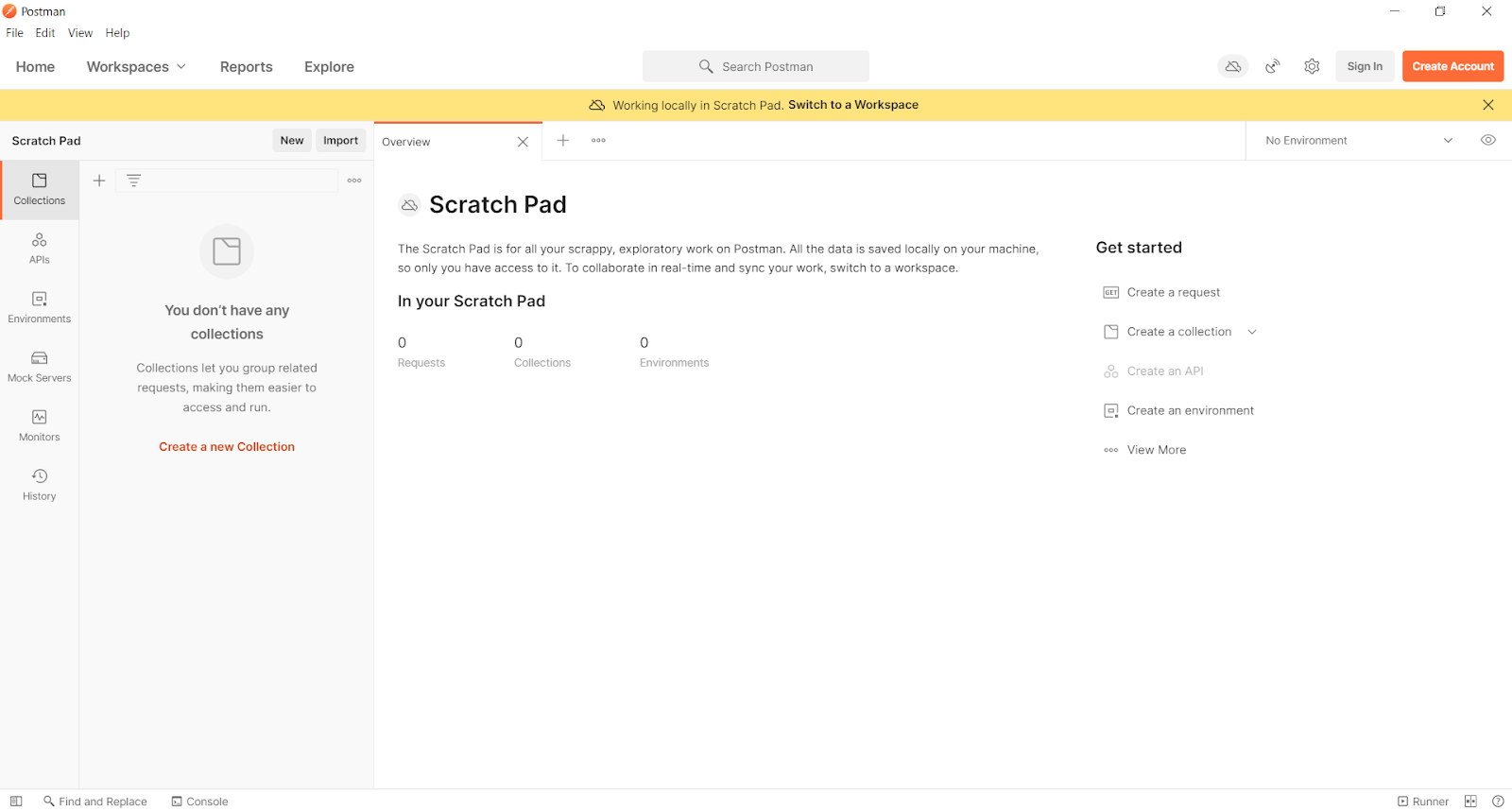Viewport: 1512px width, 811px height.
Task: Click the Postman logo in title bar
Action: [x=9, y=11]
